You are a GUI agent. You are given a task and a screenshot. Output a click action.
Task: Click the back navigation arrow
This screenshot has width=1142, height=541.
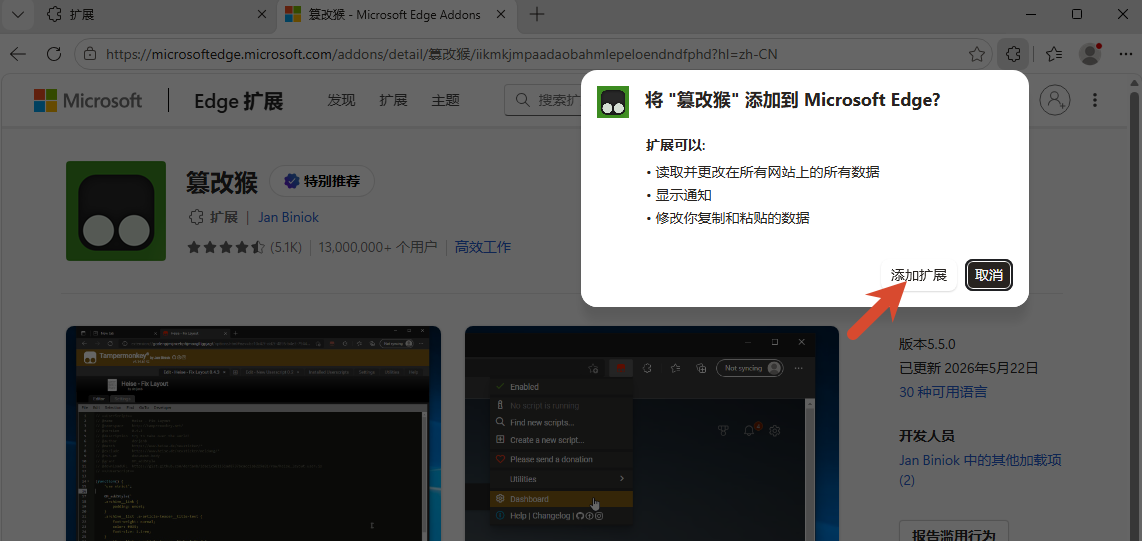point(17,54)
